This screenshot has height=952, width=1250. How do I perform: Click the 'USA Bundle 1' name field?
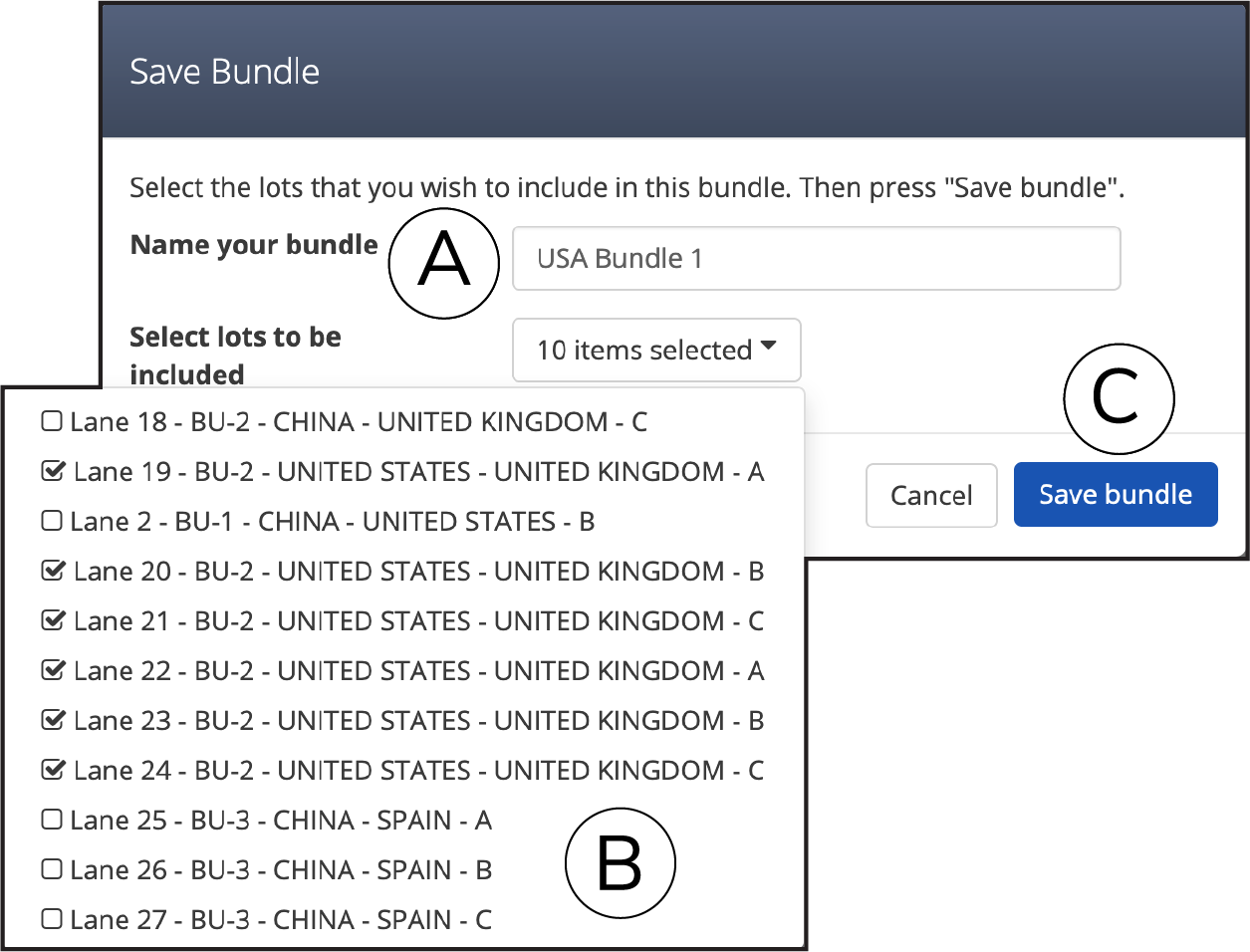click(817, 259)
